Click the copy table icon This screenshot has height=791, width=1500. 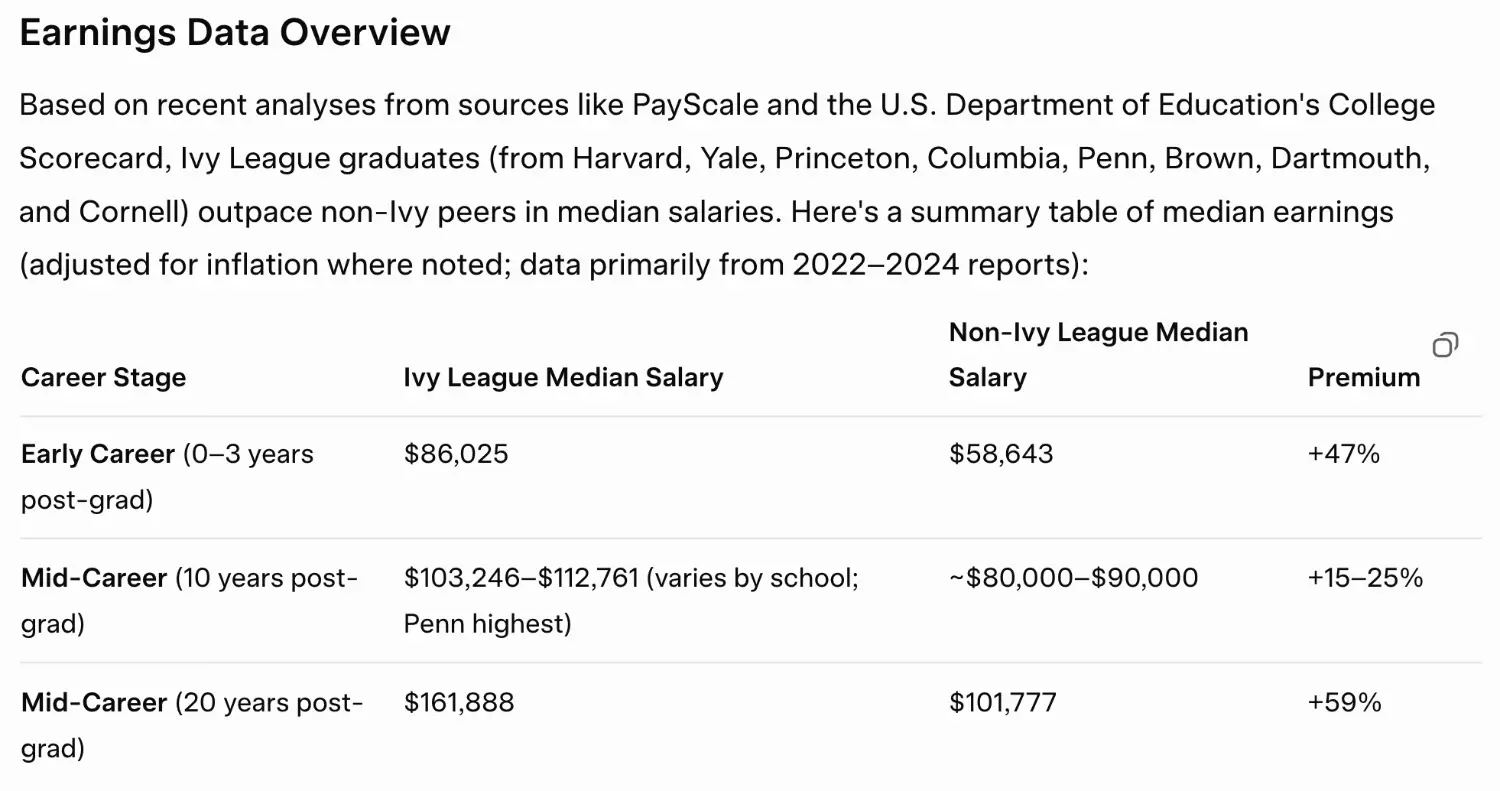(1445, 345)
